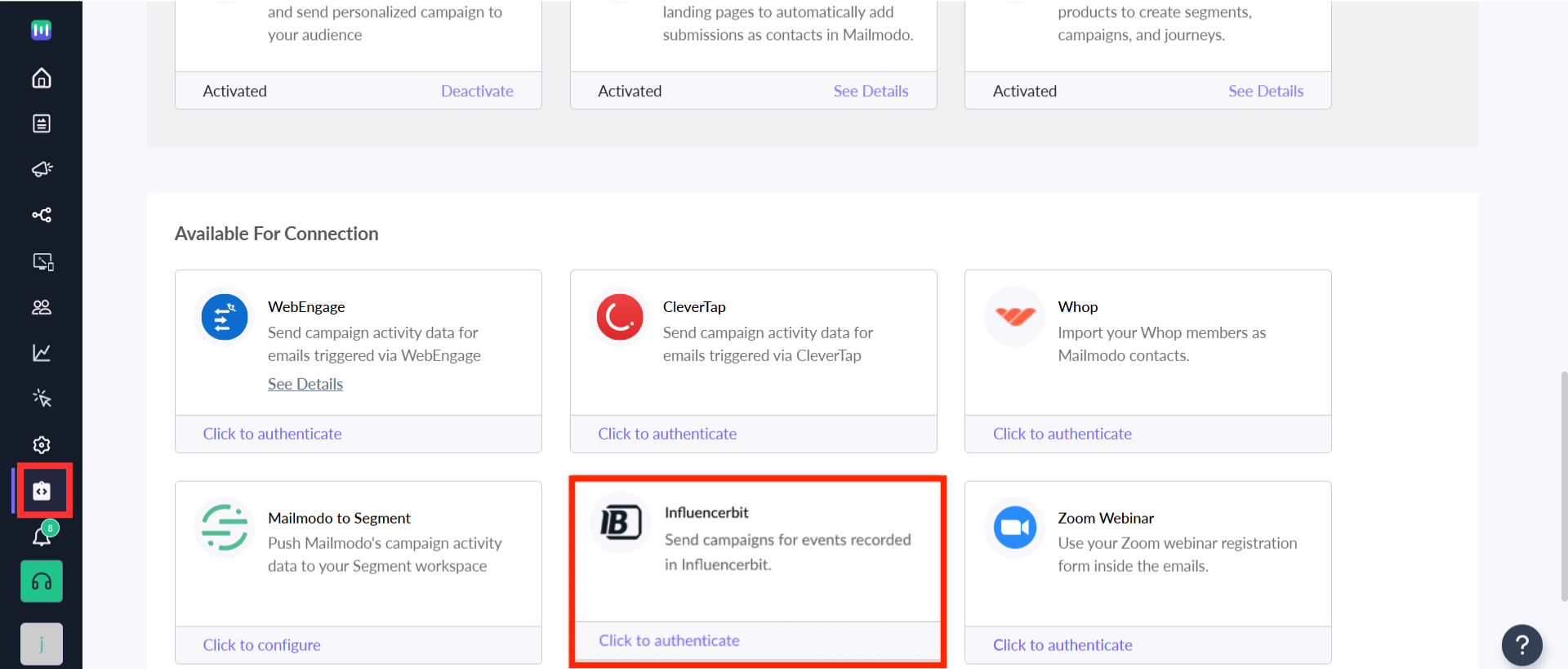The width and height of the screenshot is (1568, 669).
Task: Click the page vertical scrollbar
Action: [x=1564, y=486]
